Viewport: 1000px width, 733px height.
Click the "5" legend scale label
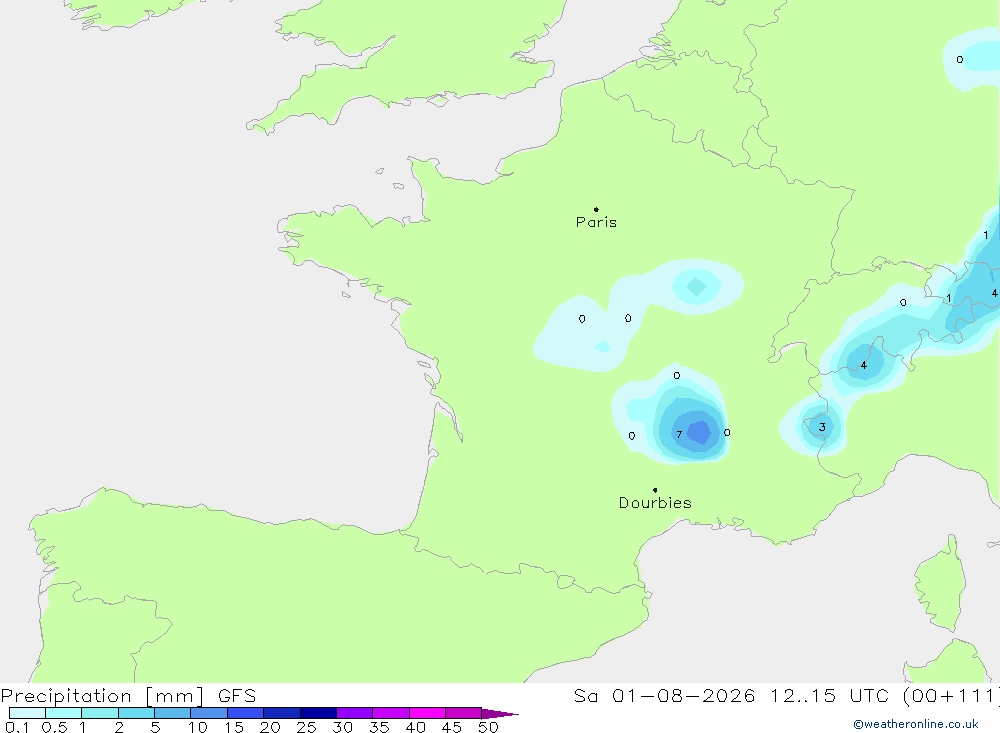pyautogui.click(x=155, y=727)
